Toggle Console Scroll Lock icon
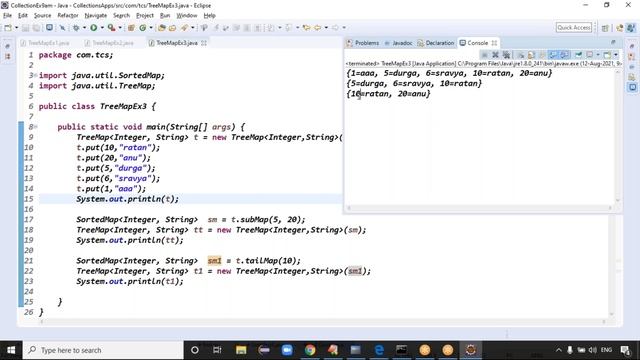Viewport: 640px width, 360px height. click(x=531, y=55)
